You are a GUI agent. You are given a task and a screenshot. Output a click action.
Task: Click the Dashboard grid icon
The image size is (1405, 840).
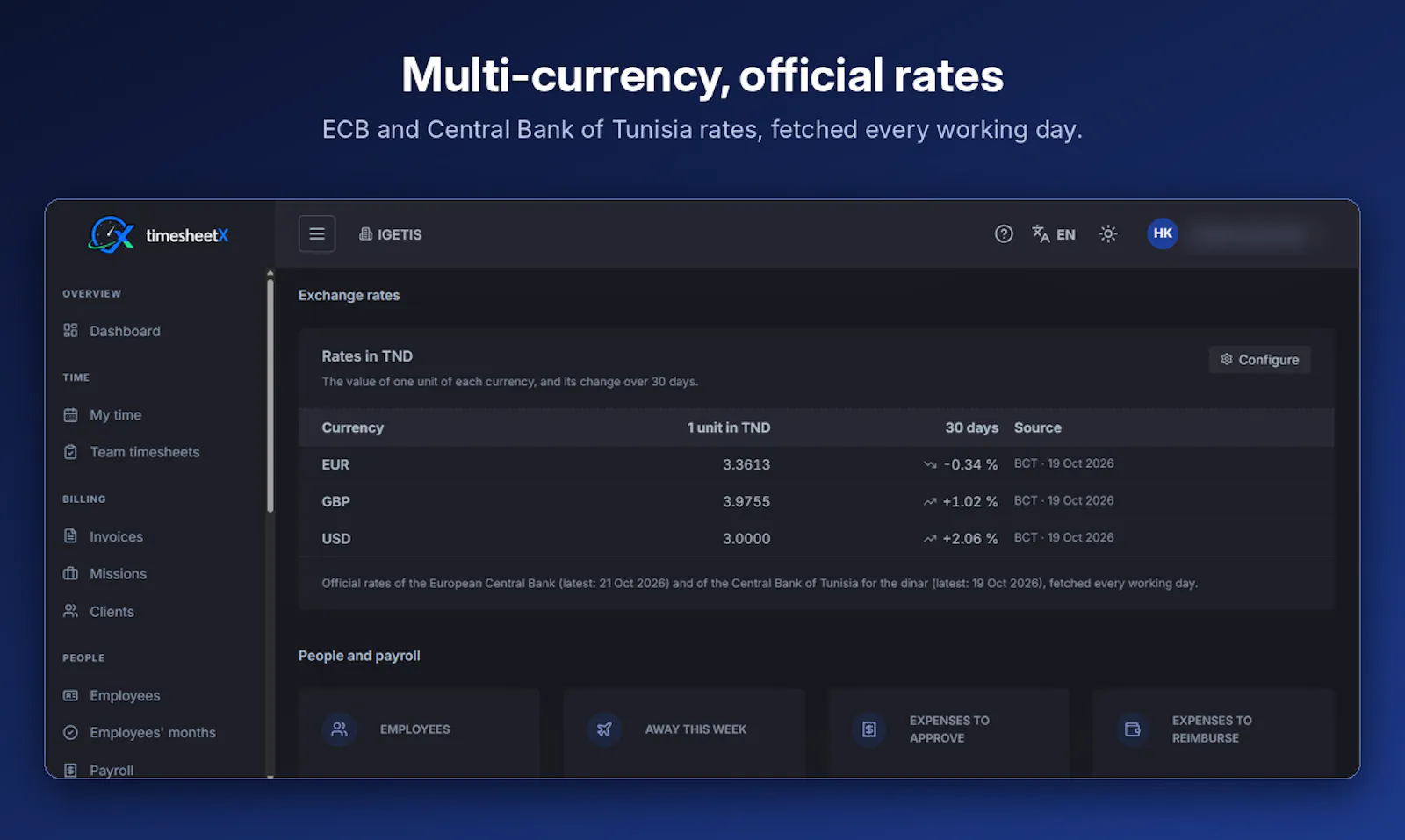(70, 331)
